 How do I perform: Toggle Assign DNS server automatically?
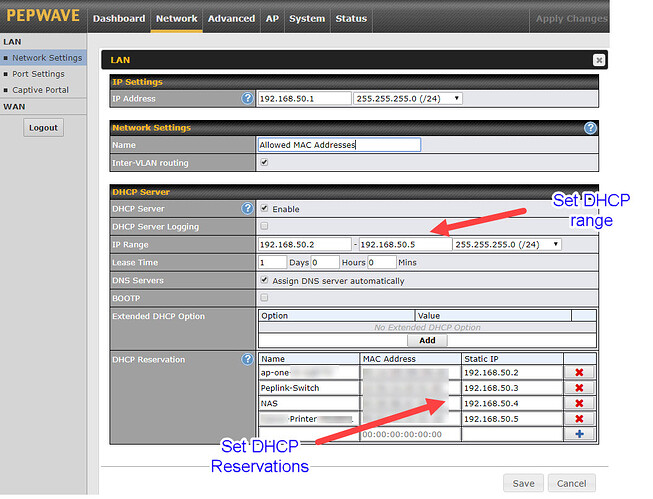point(264,281)
